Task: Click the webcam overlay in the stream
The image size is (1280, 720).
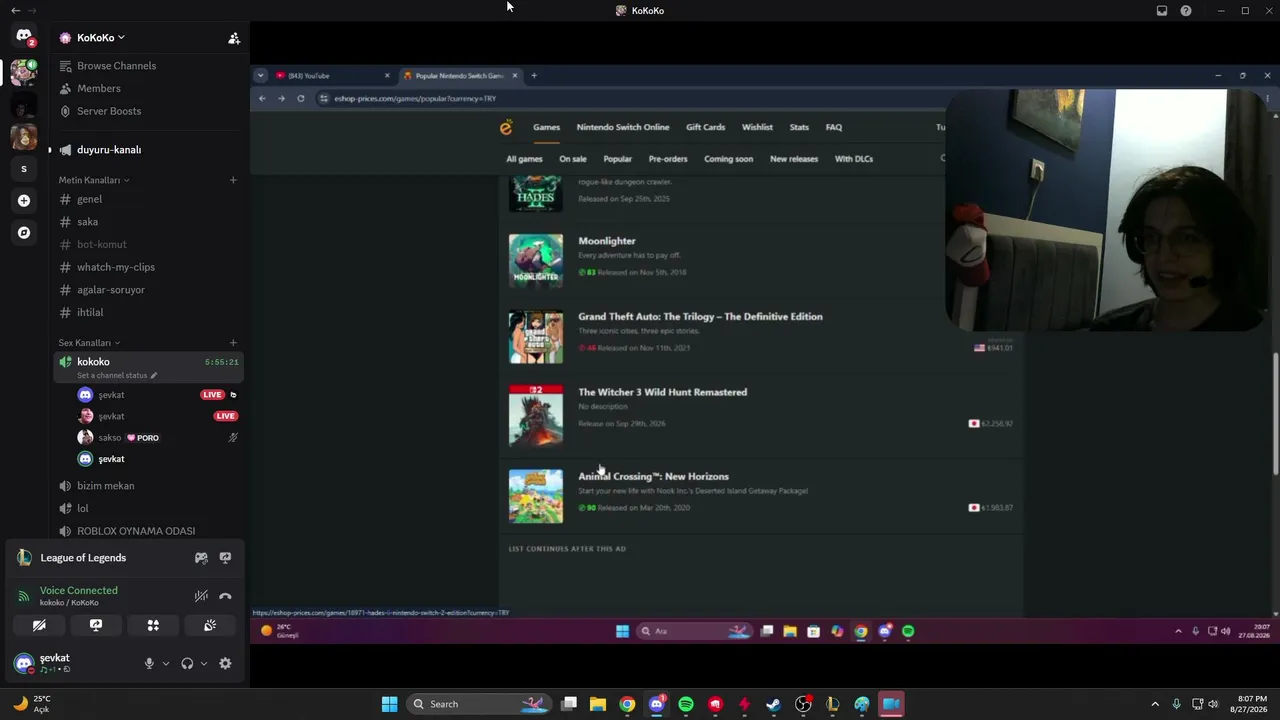Action: click(1106, 210)
